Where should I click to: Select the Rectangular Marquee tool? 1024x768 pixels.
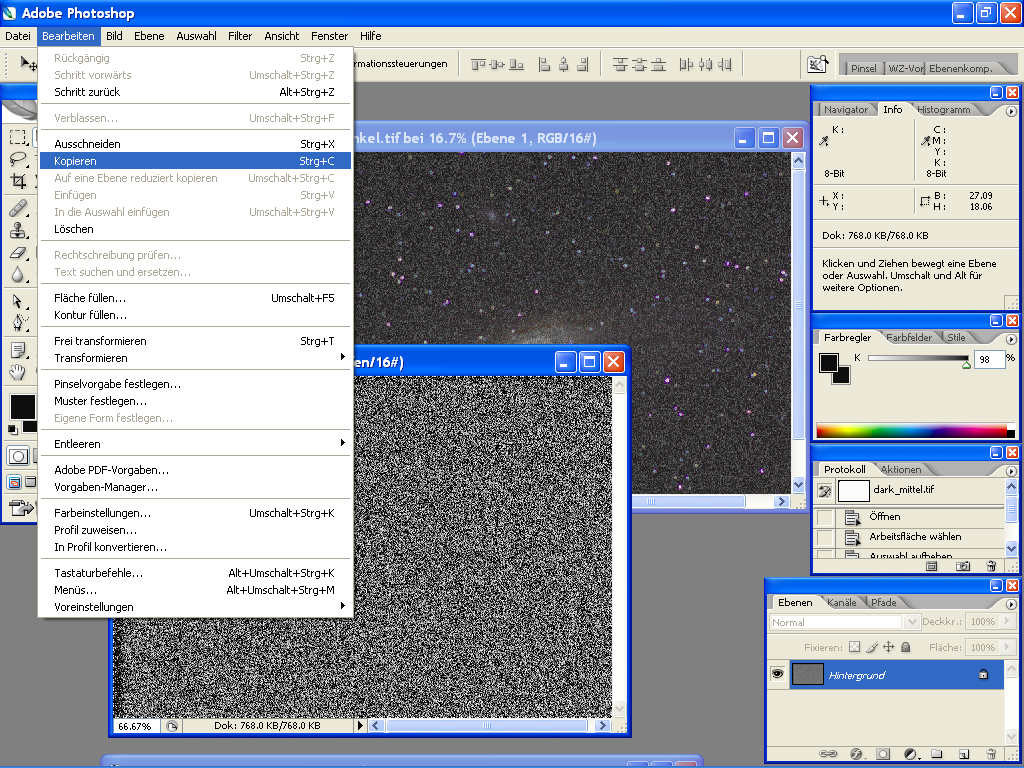(18, 136)
